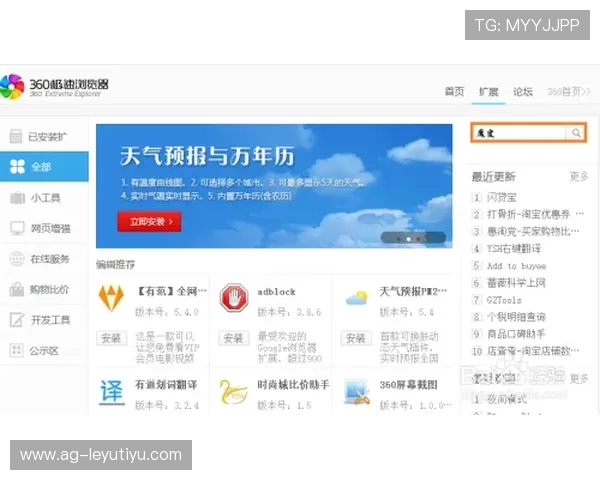Image resolution: width=600 pixels, height=480 pixels.
Task: Click 版本号: 3.8.6 under adblock
Action: 289,312
